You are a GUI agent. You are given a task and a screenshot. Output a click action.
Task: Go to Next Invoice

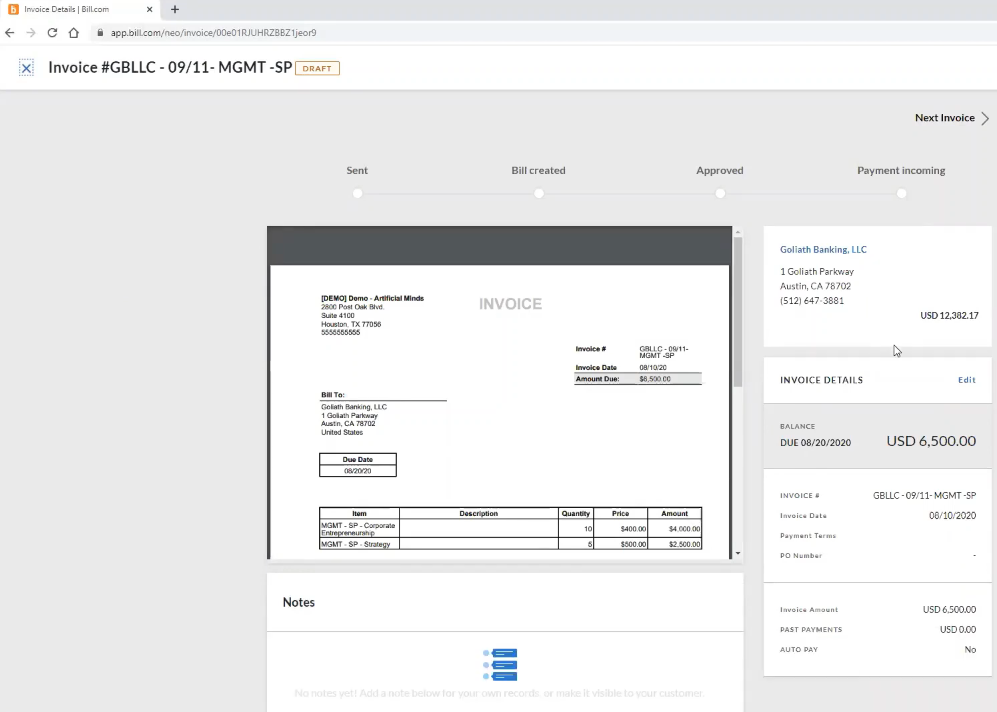945,118
